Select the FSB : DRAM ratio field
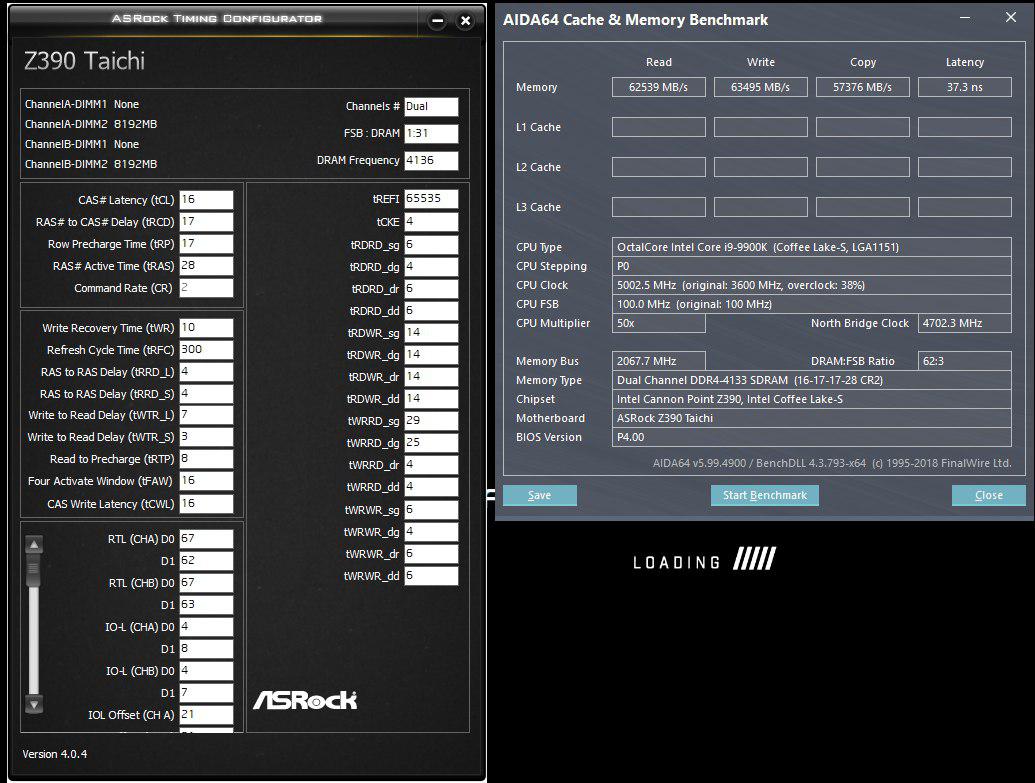Image resolution: width=1035 pixels, height=783 pixels. pos(431,133)
